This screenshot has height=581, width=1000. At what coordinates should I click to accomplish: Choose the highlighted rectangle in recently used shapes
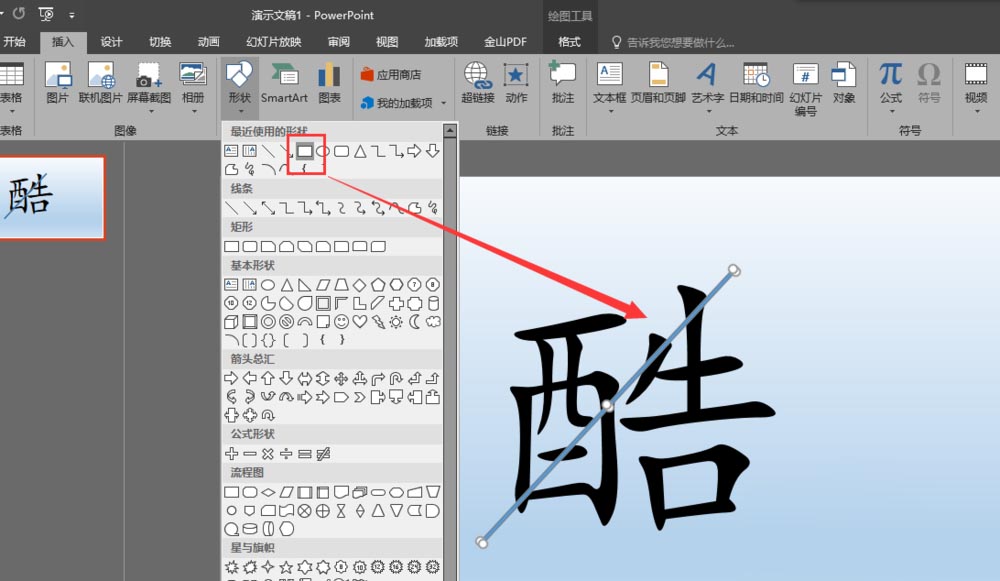[305, 151]
